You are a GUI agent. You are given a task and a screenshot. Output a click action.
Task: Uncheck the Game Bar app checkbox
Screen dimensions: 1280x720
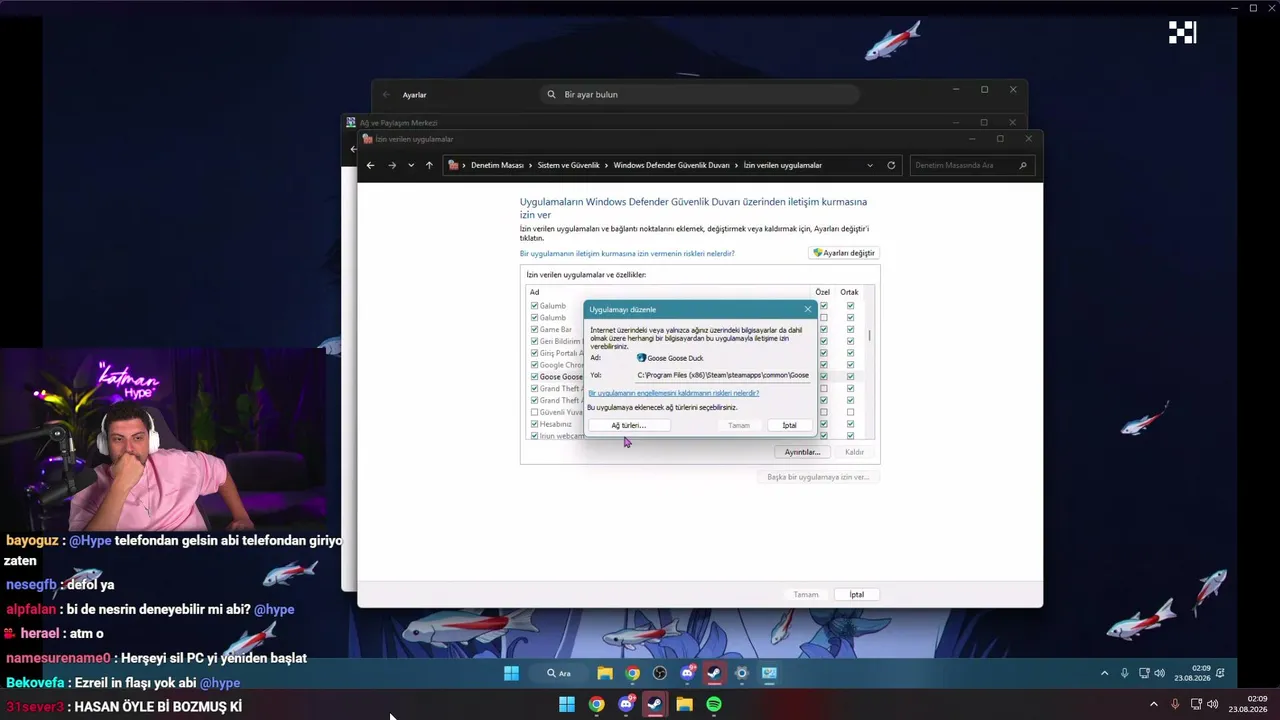(534, 329)
